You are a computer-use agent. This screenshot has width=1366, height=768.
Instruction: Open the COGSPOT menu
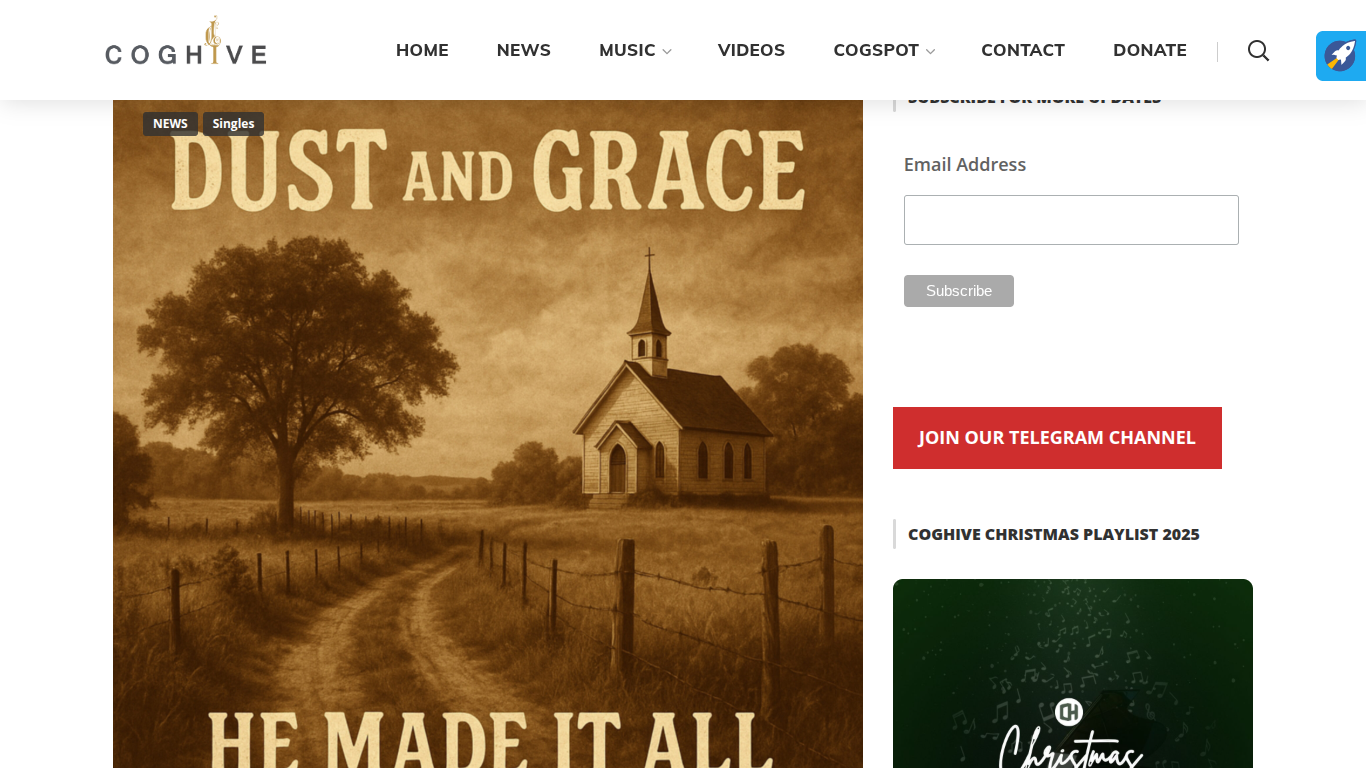click(x=876, y=50)
